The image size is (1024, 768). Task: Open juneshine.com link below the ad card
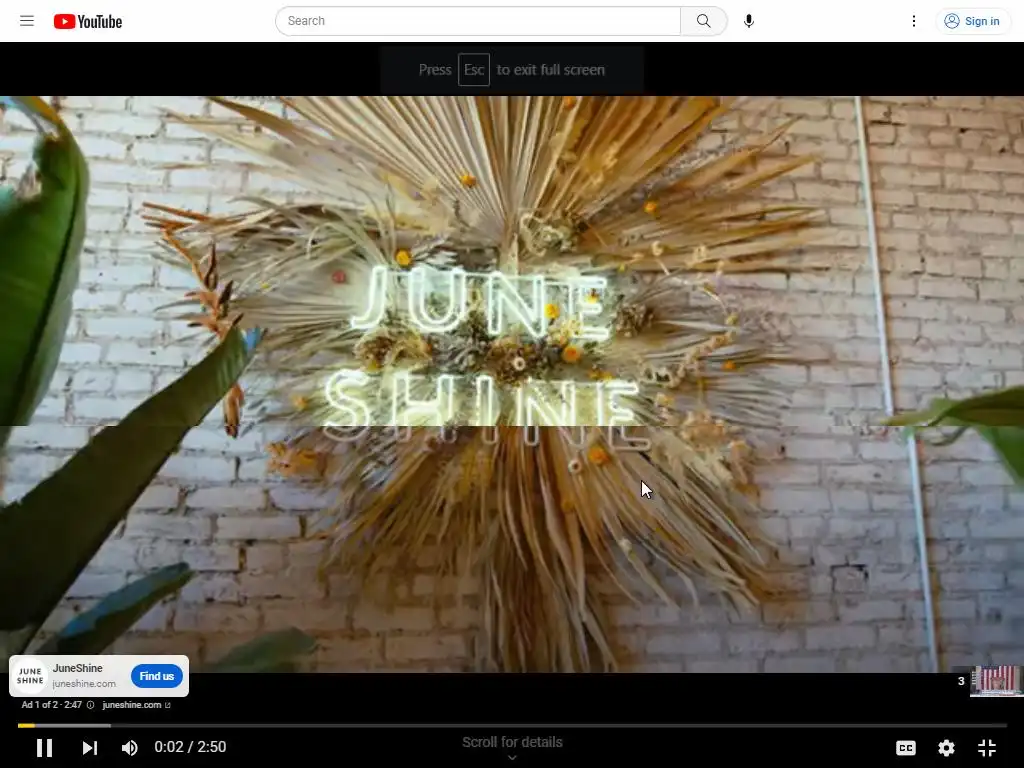coord(136,705)
